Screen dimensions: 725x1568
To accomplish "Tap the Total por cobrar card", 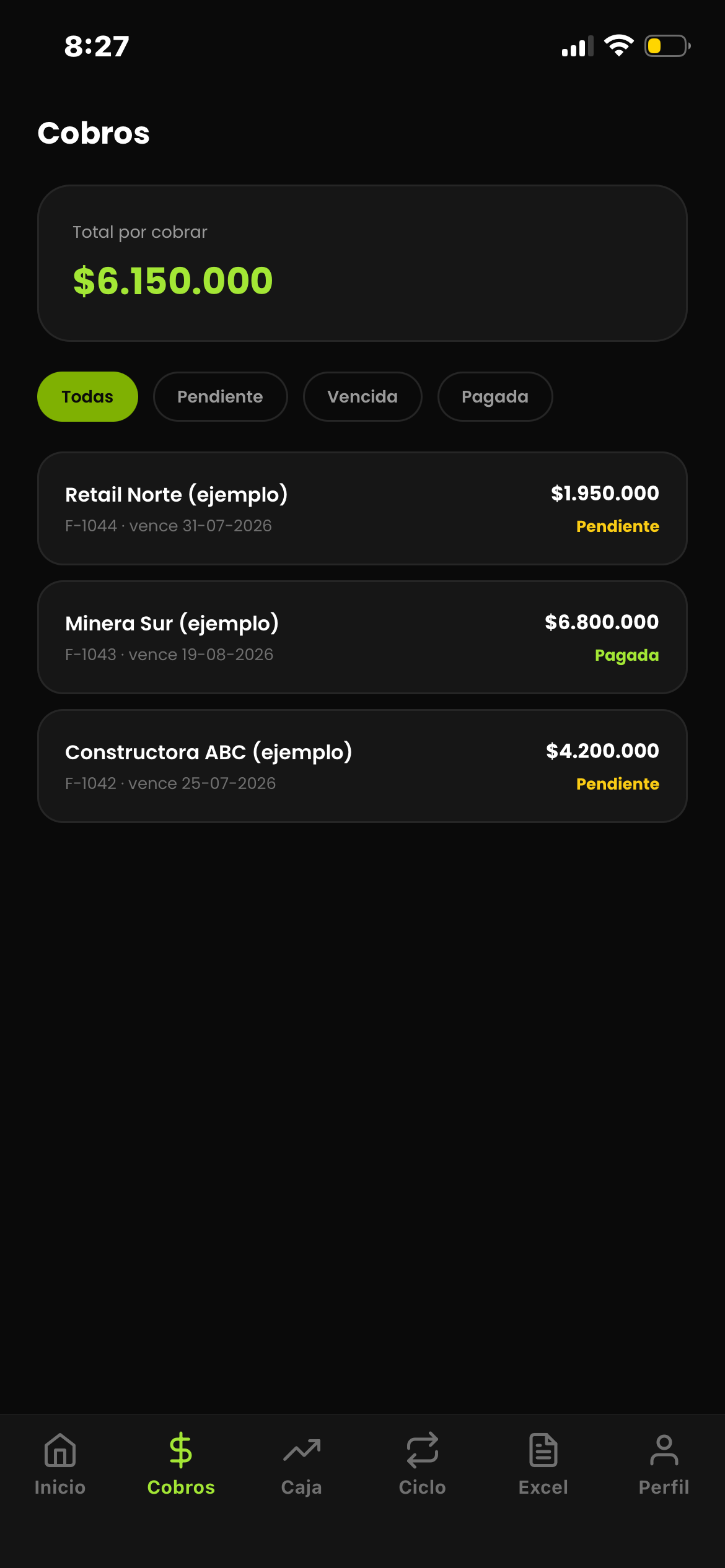I will click(362, 263).
